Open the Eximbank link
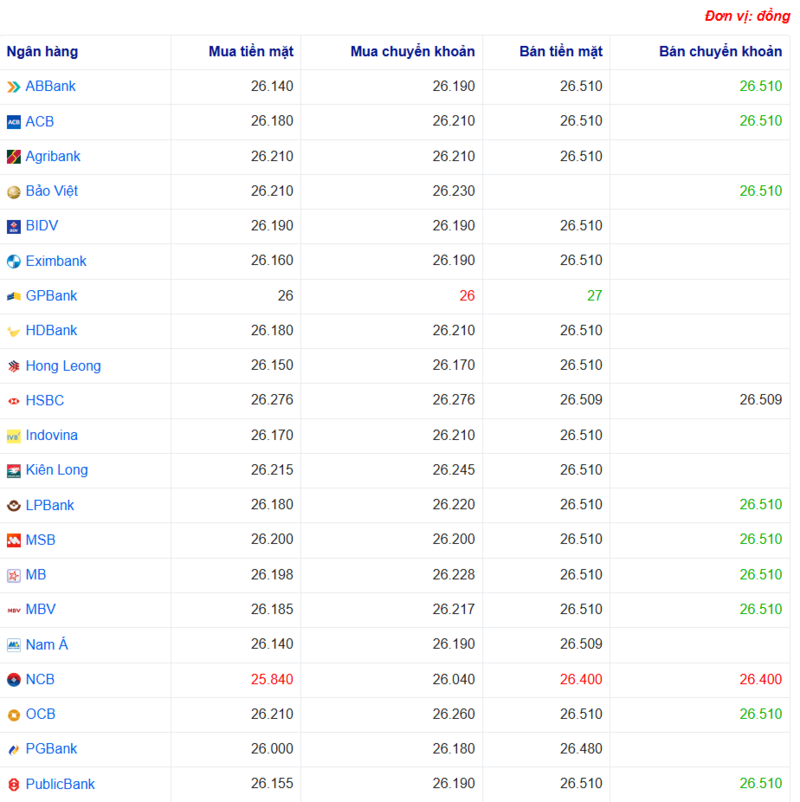This screenshot has height=802, width=800. [x=56, y=261]
